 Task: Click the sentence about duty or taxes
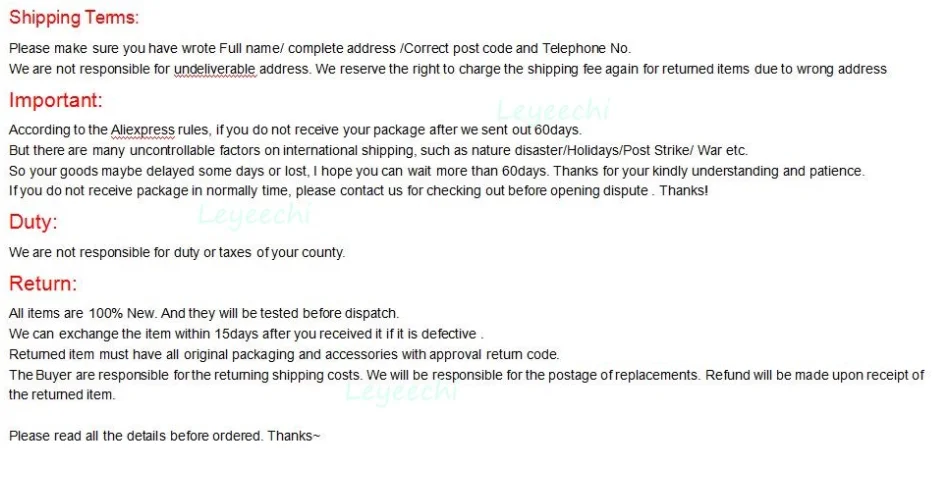(x=177, y=253)
